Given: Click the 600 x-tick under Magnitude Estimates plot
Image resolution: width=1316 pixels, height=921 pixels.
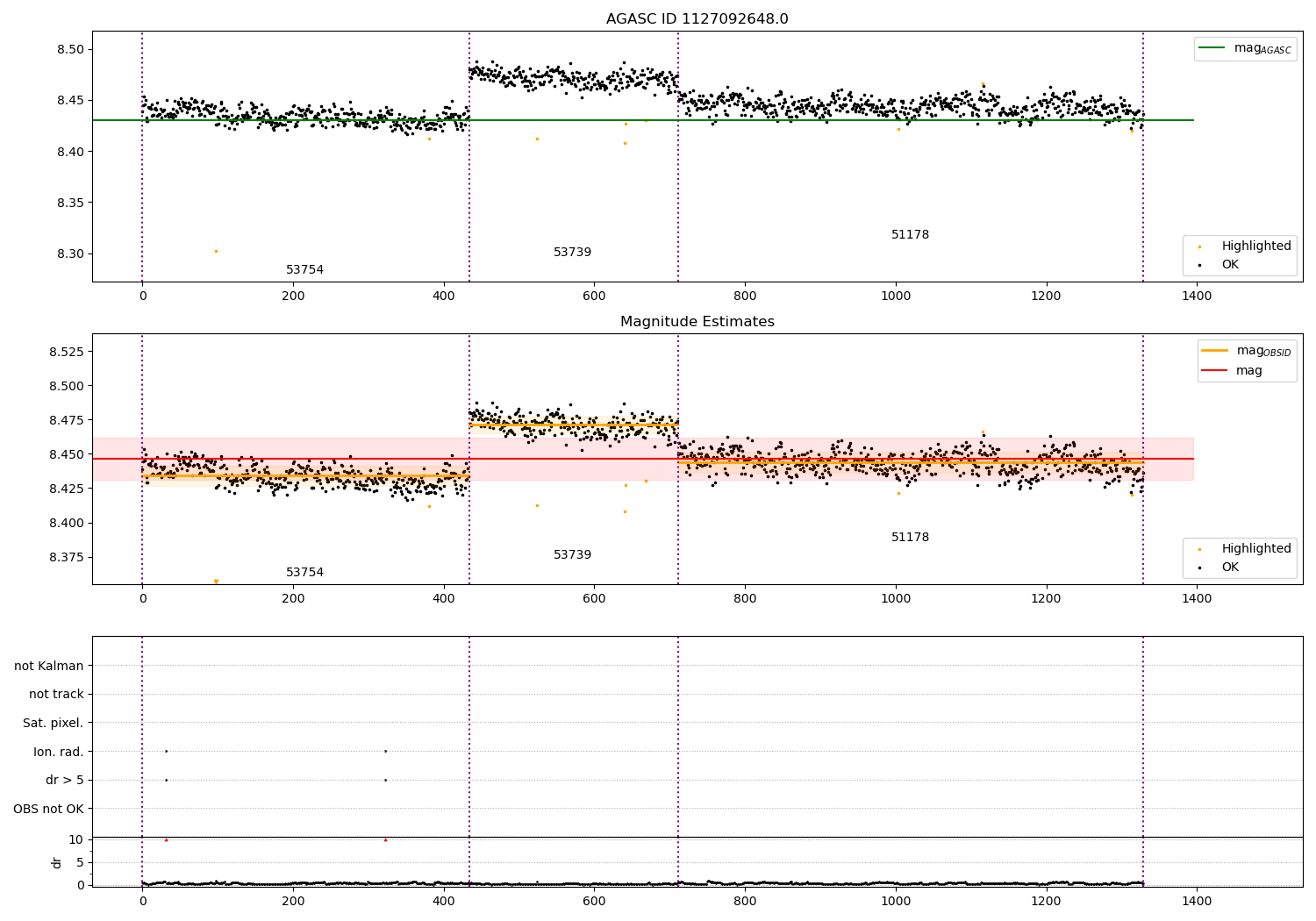Looking at the screenshot, I should (594, 599).
